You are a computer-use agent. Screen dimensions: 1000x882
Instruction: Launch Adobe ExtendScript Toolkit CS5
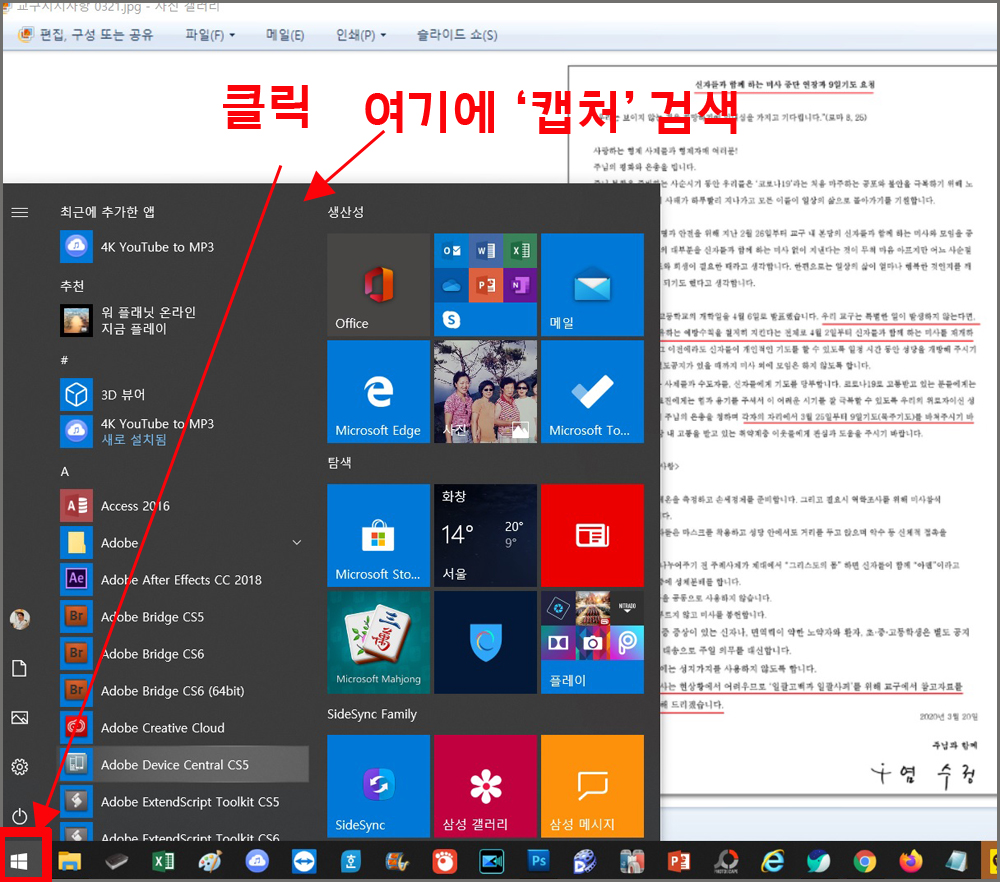pyautogui.click(x=182, y=802)
